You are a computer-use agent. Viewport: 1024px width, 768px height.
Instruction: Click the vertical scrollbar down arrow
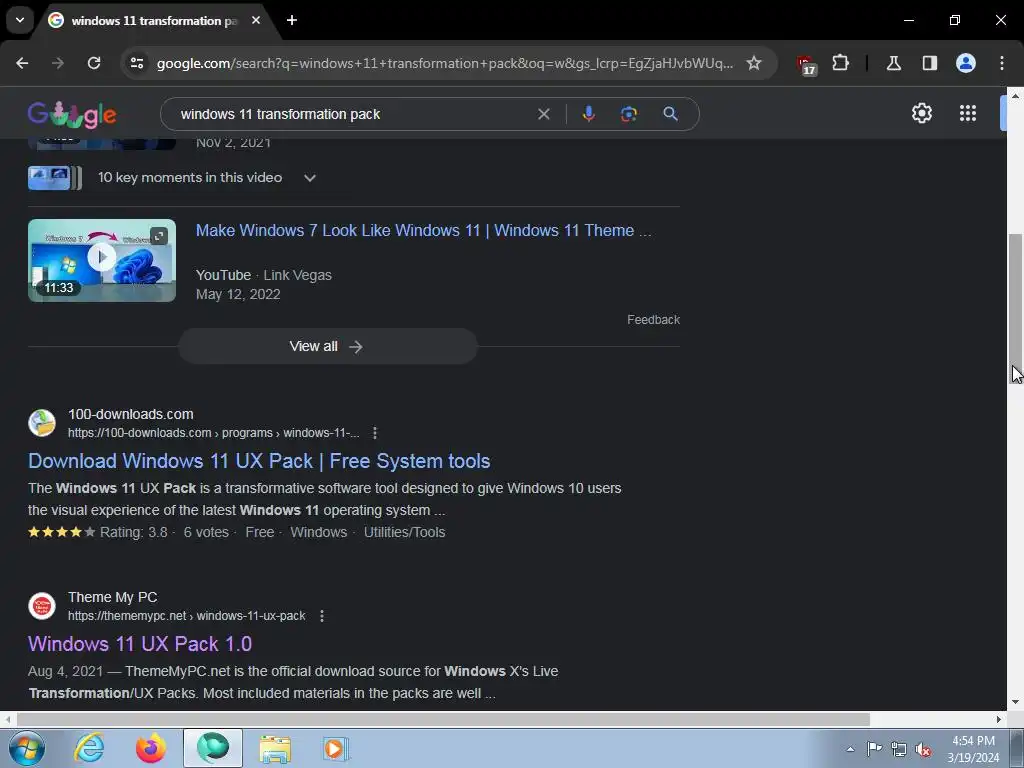[1015, 703]
